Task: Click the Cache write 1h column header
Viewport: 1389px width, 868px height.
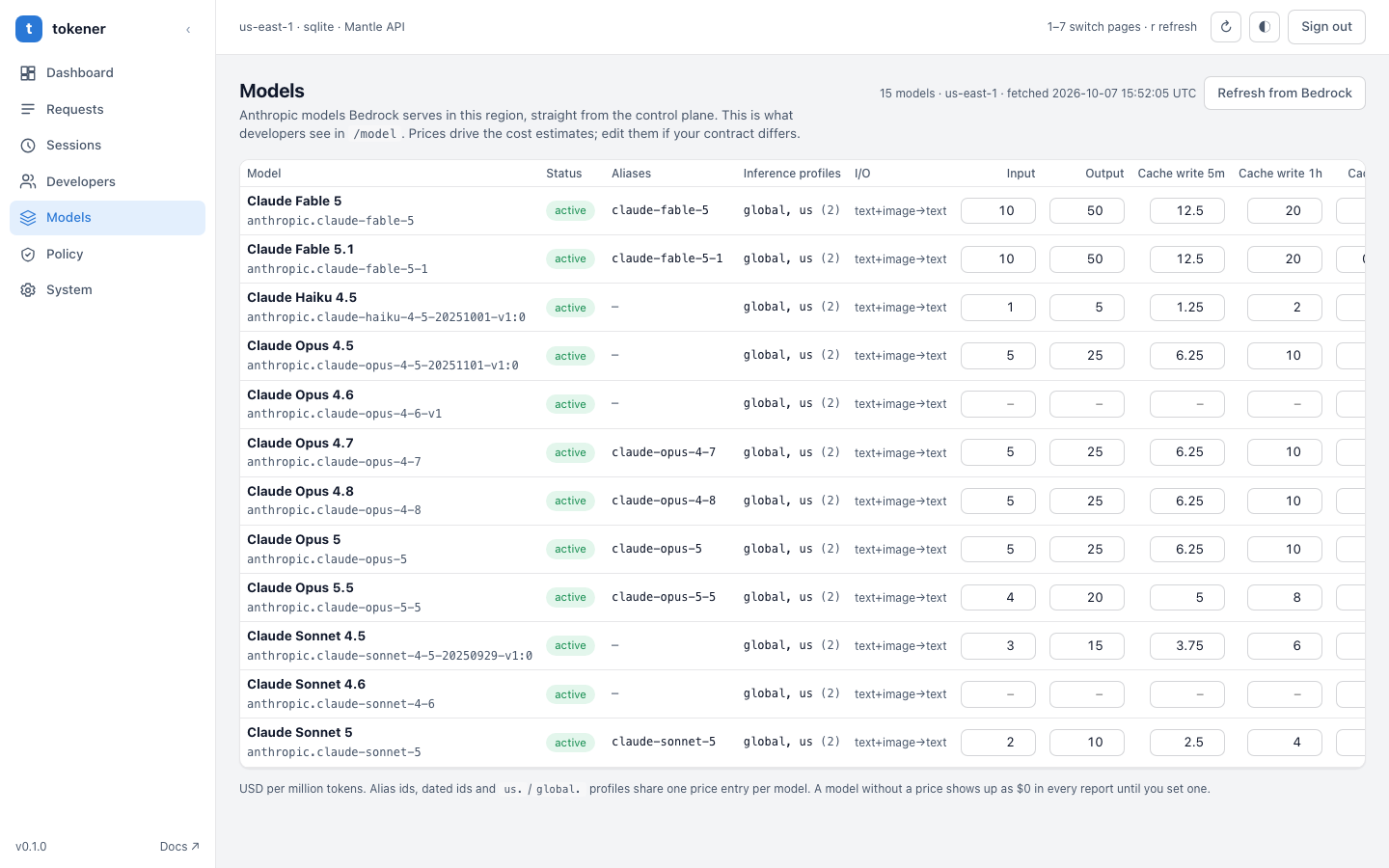Action: point(1280,174)
